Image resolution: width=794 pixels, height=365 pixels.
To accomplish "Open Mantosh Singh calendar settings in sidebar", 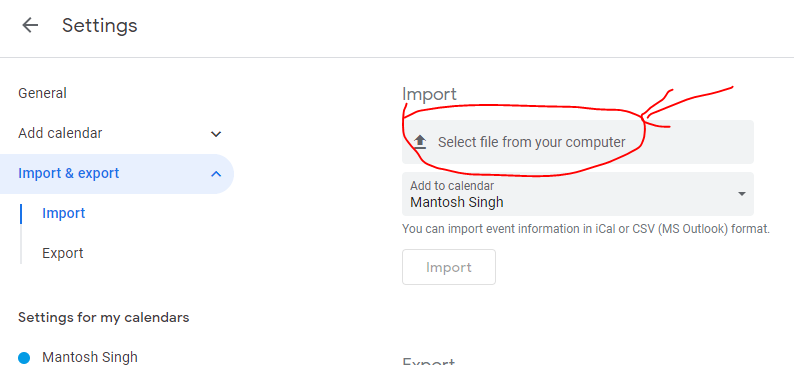I will (90, 357).
